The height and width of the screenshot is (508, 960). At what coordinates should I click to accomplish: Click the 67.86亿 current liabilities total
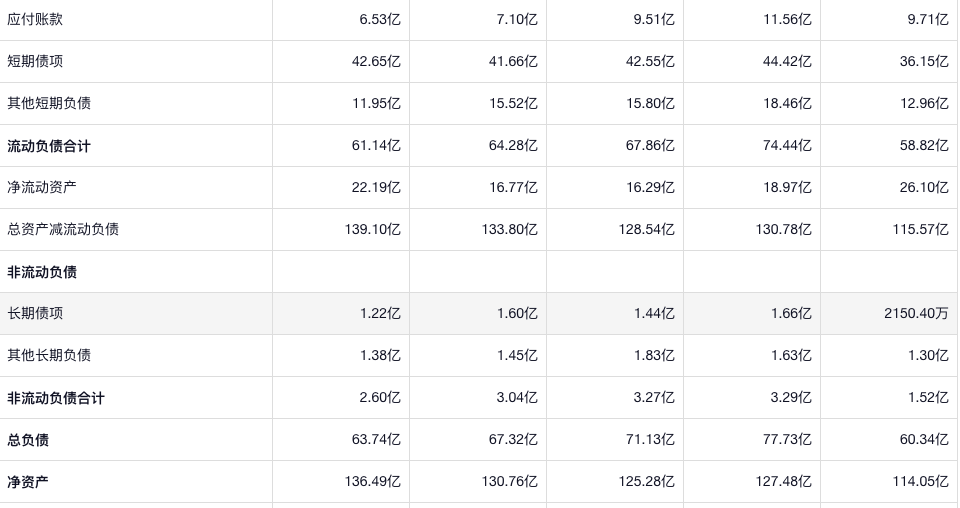point(650,146)
